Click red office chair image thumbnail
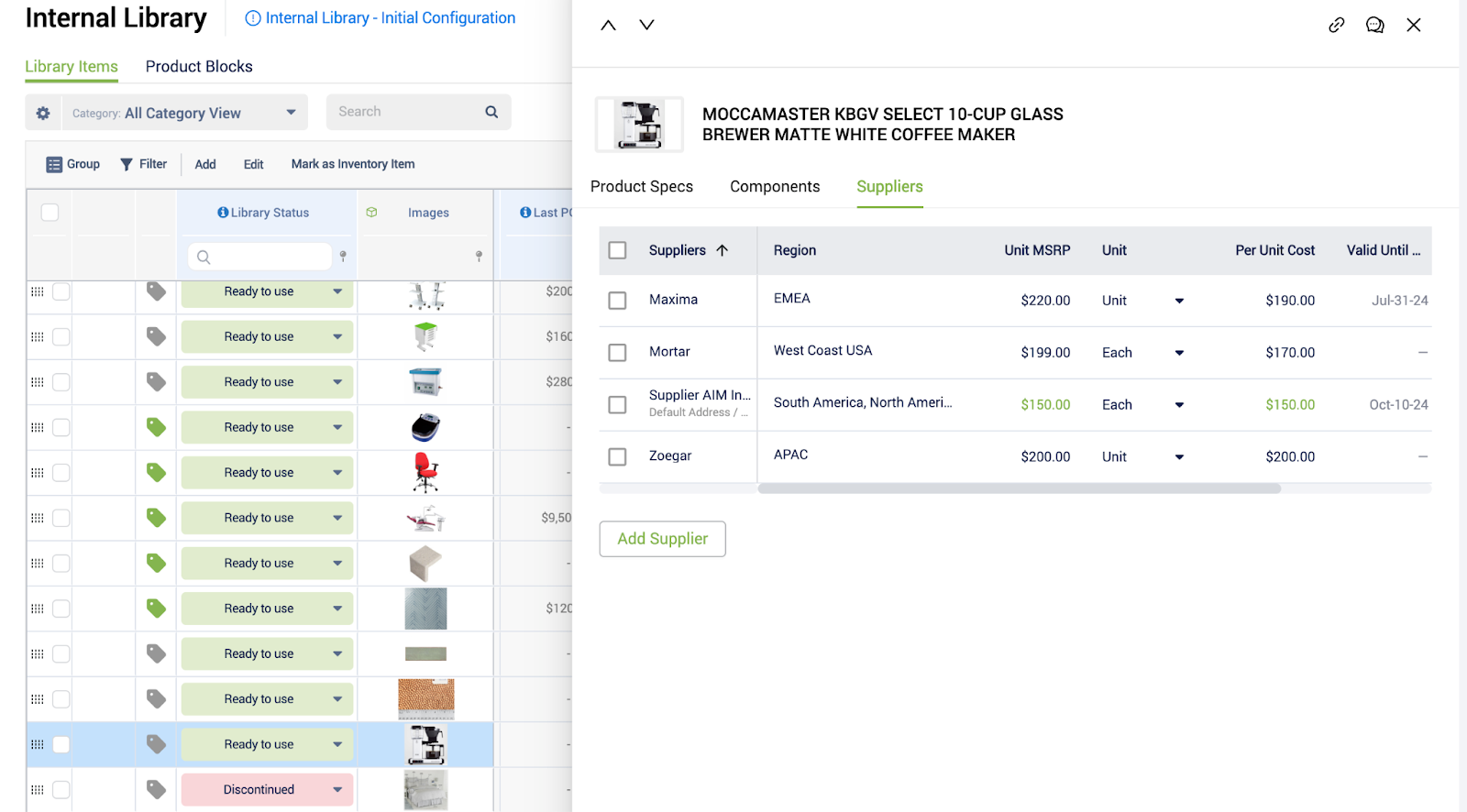 coord(425,473)
